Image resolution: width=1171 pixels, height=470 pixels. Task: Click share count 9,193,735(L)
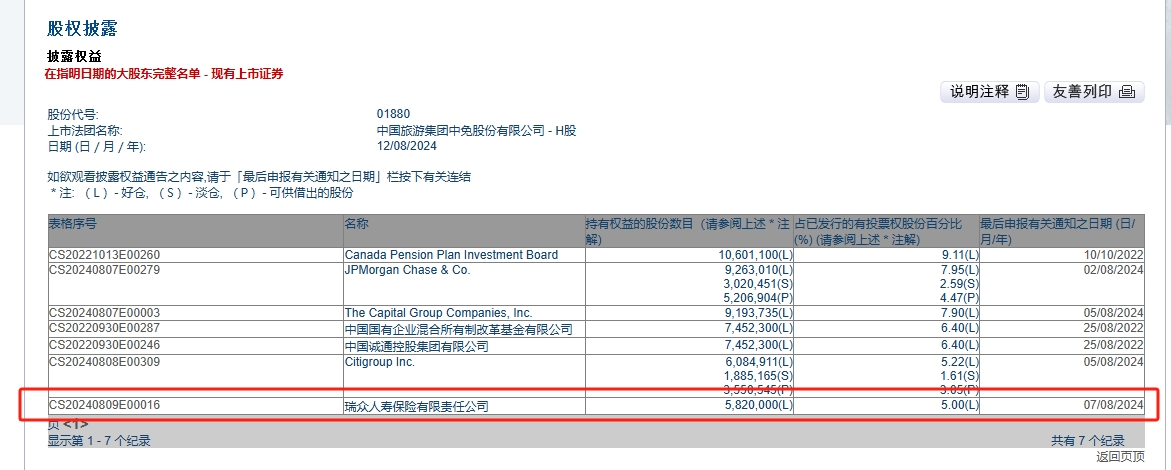pos(759,313)
